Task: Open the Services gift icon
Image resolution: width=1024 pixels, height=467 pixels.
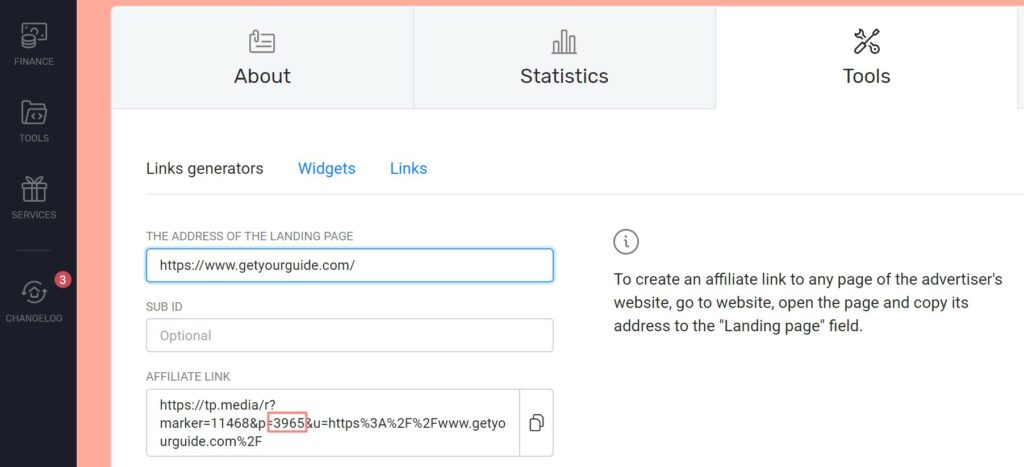Action: (x=34, y=189)
